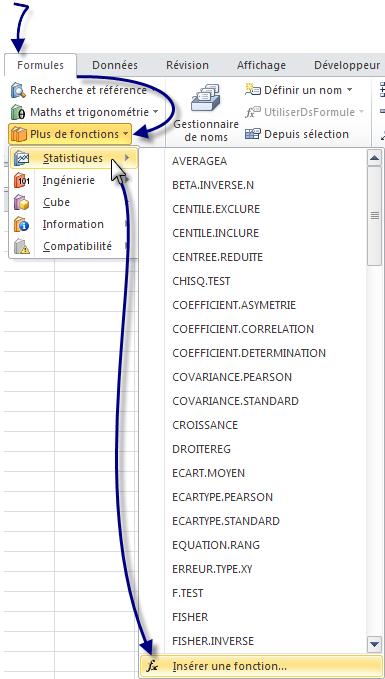Click the Recherche et référence book icon
The width and height of the screenshot is (385, 679).
[19, 91]
